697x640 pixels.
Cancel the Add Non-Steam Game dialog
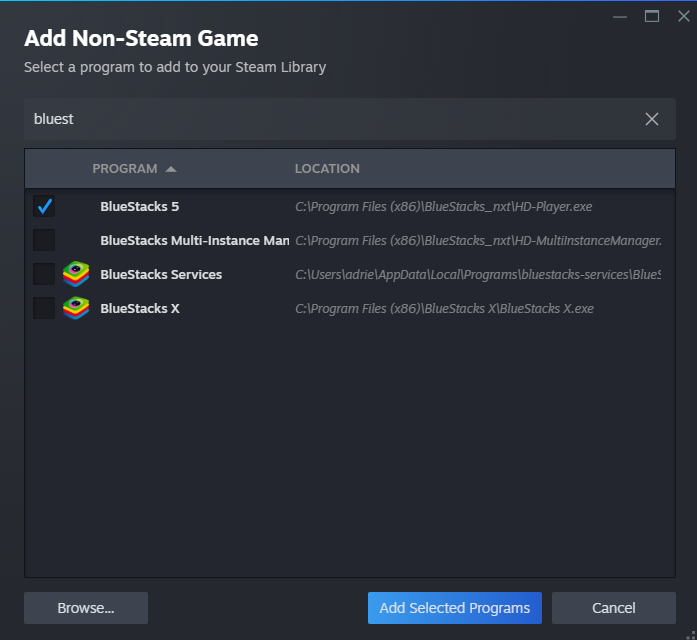pos(614,608)
